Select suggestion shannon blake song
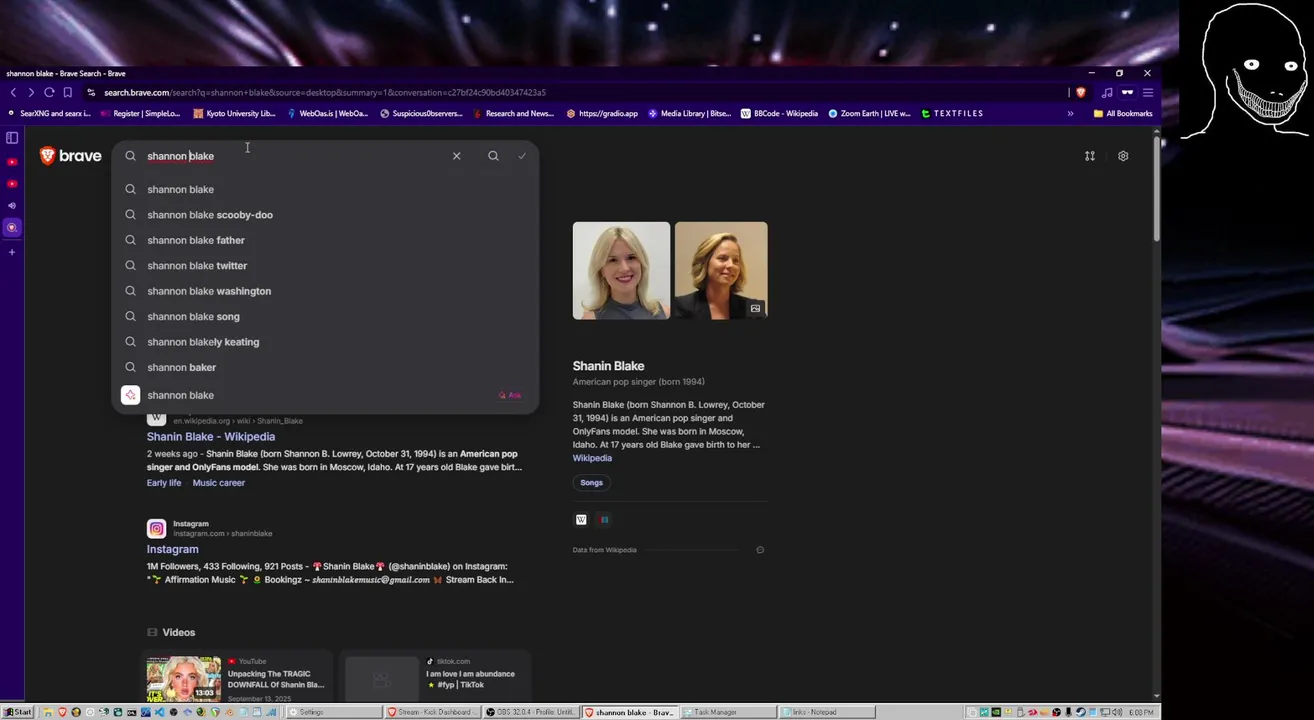This screenshot has width=1314, height=720. point(325,317)
